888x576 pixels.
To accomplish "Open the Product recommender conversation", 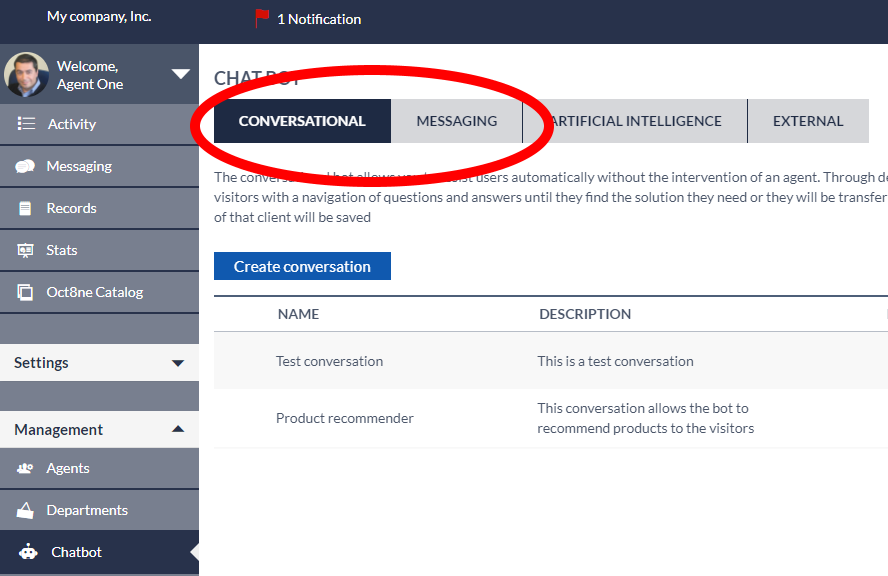I will [x=344, y=418].
